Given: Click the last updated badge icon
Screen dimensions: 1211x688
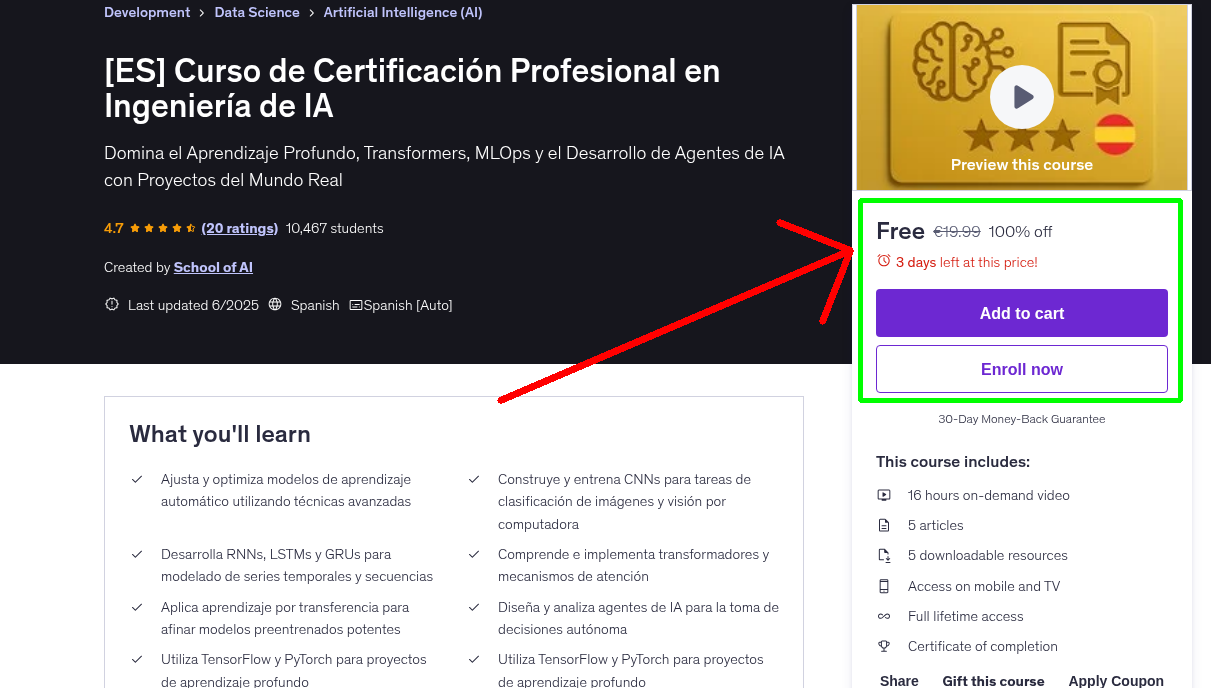Looking at the screenshot, I should coord(112,305).
